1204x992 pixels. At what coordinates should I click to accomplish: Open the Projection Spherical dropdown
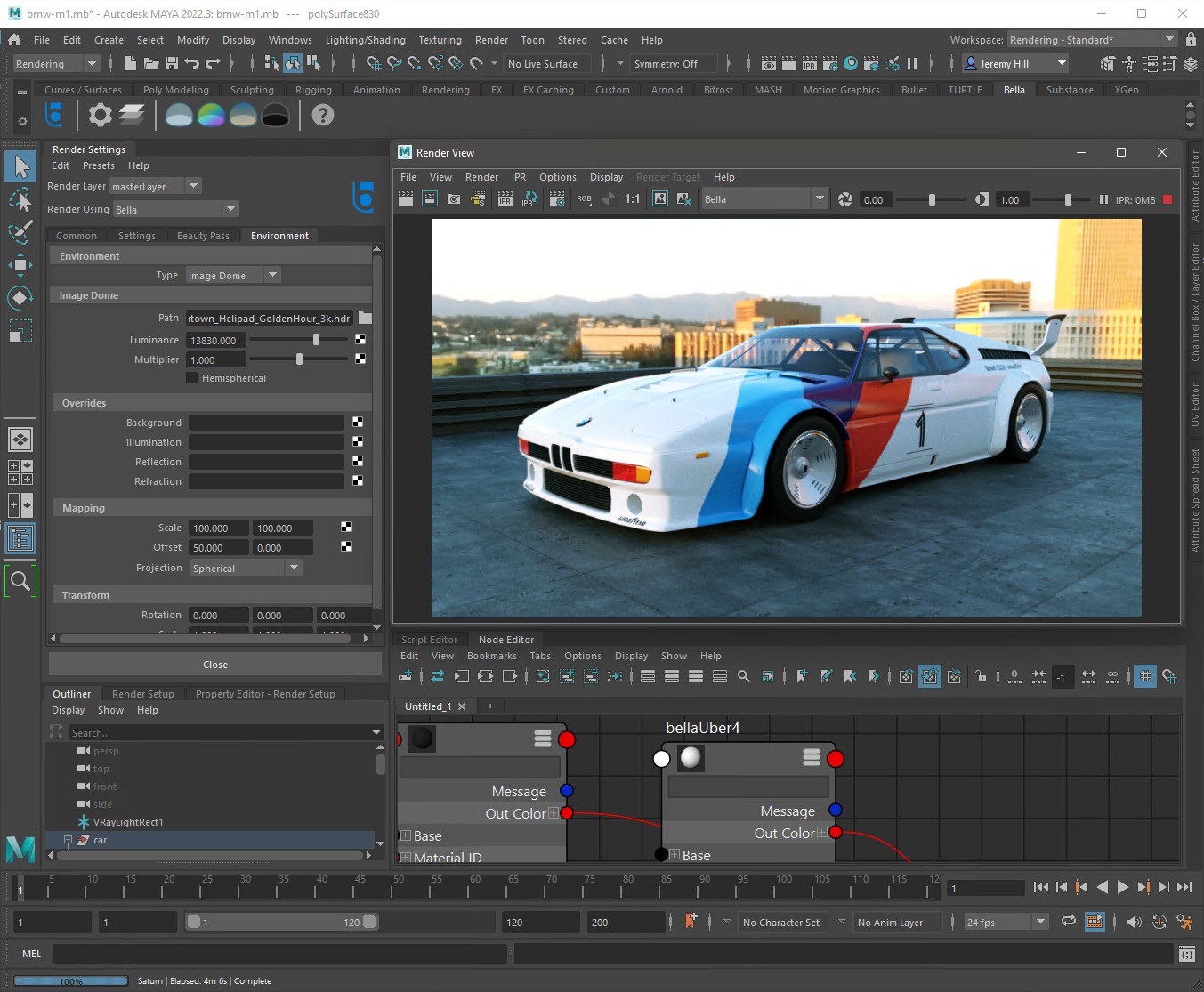click(x=246, y=568)
